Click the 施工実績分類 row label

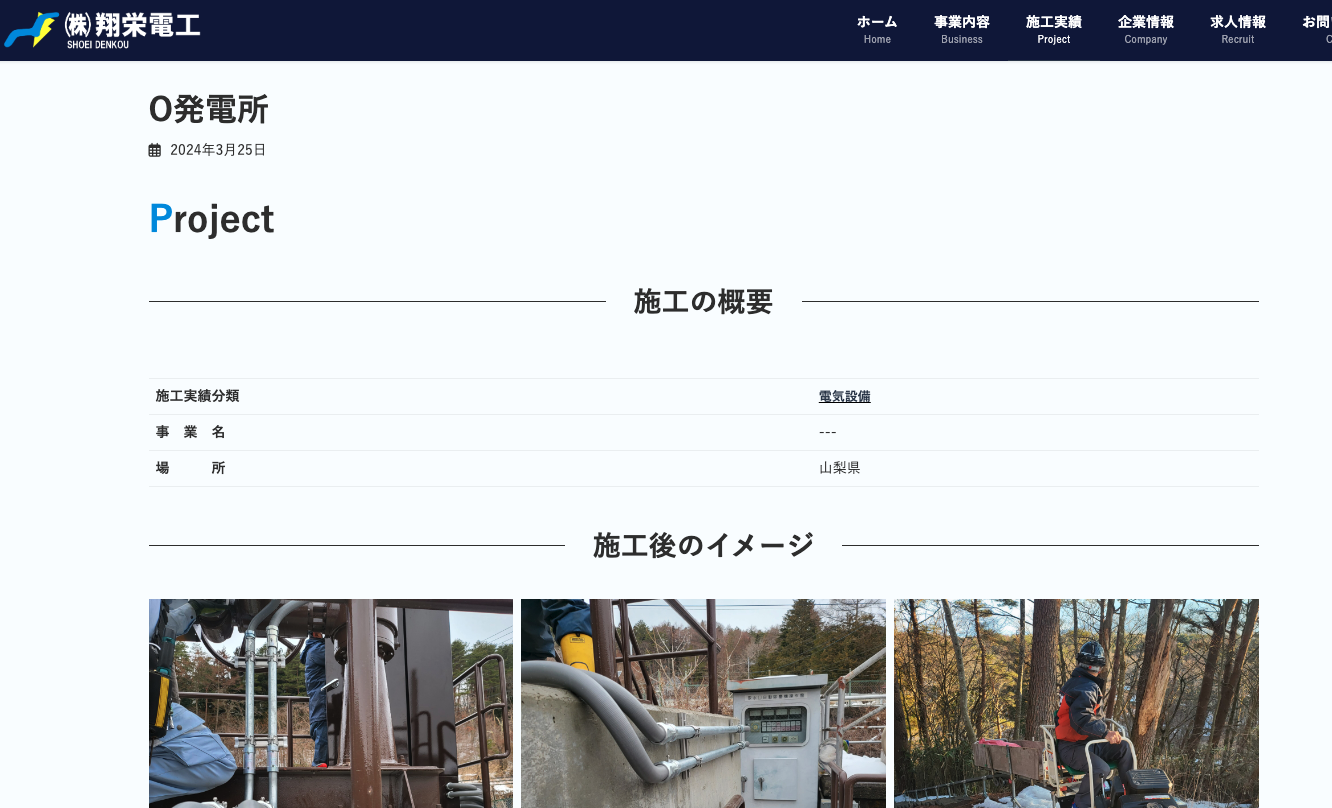(x=197, y=396)
